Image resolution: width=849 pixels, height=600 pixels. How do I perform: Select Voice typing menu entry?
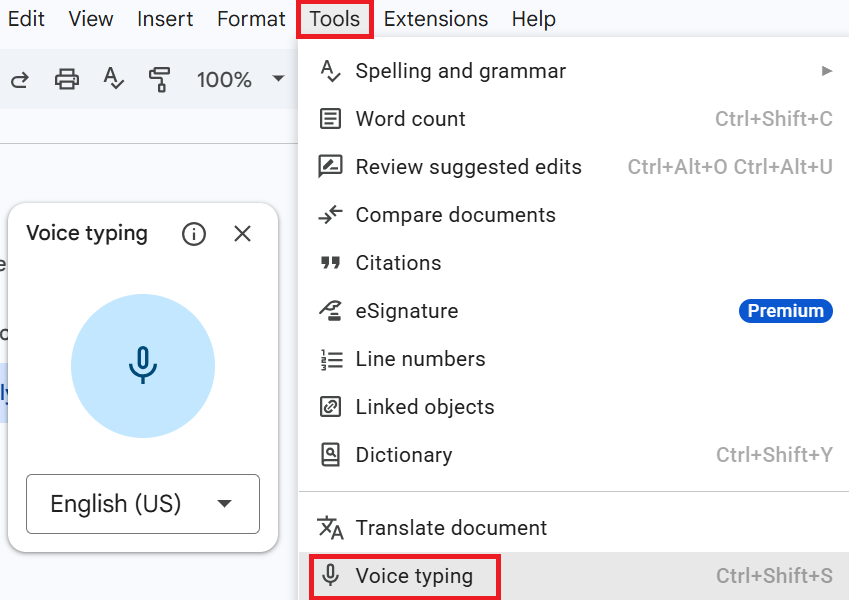573,576
